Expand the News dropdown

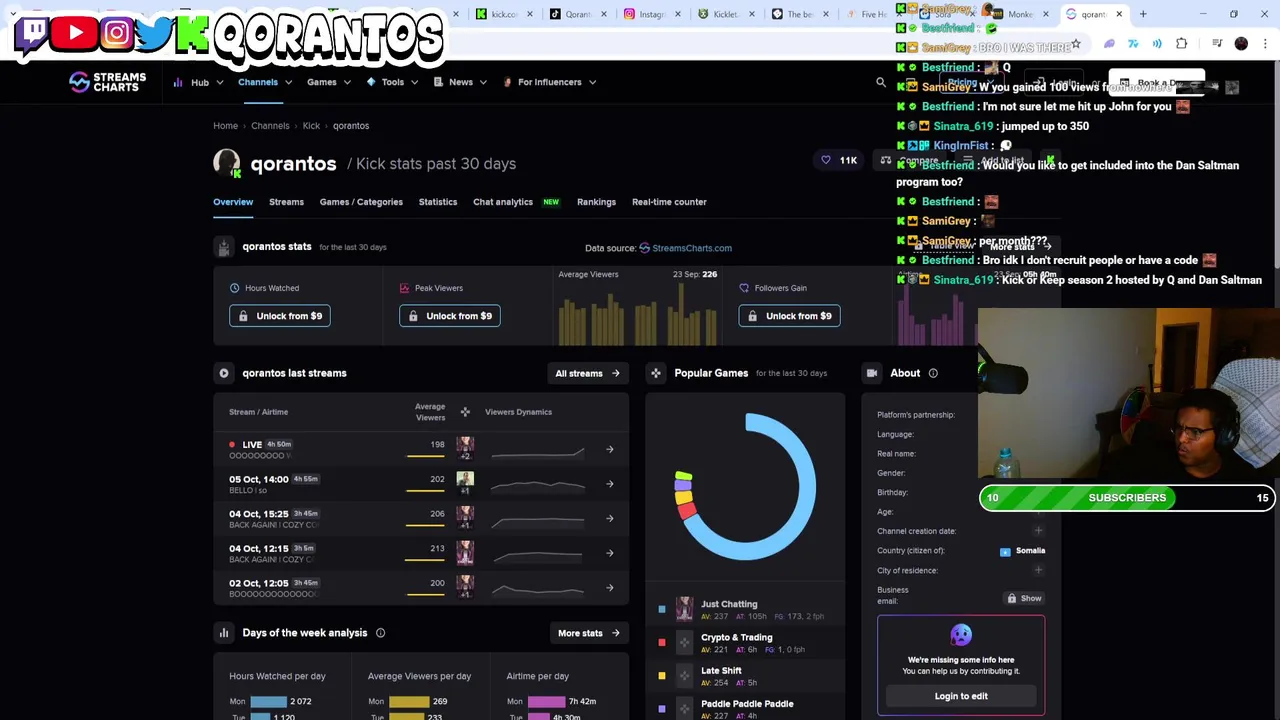[x=460, y=82]
